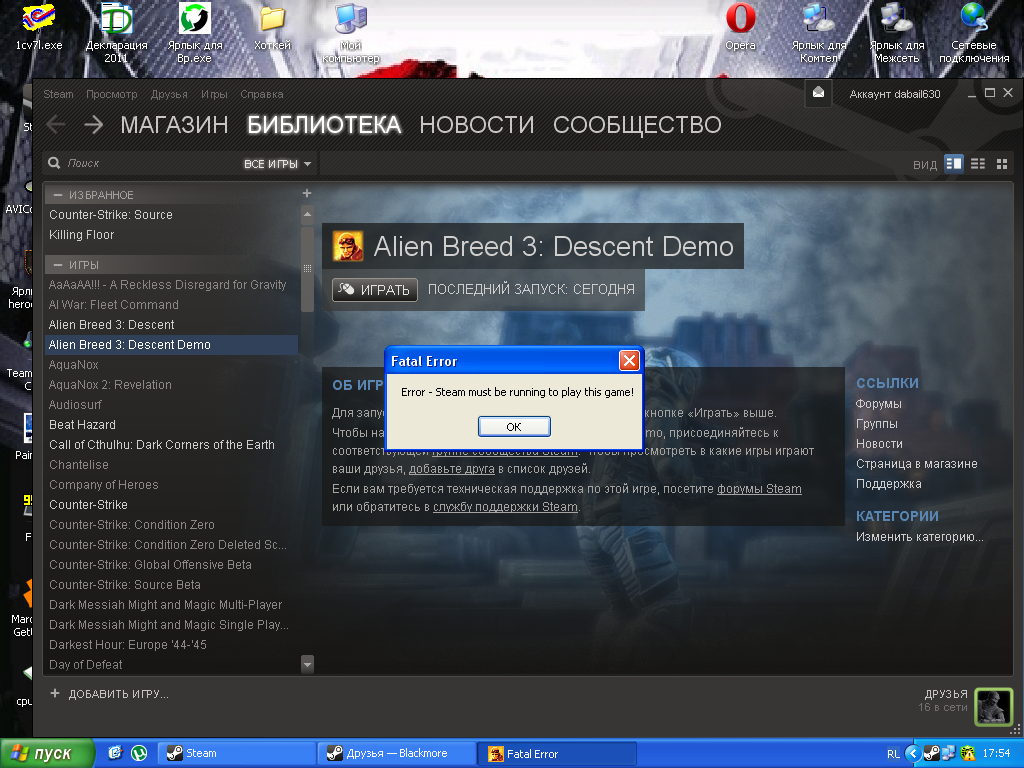Viewport: 1024px width, 768px height.
Task: Open Аккаунт dabail630 menu
Action: click(895, 94)
